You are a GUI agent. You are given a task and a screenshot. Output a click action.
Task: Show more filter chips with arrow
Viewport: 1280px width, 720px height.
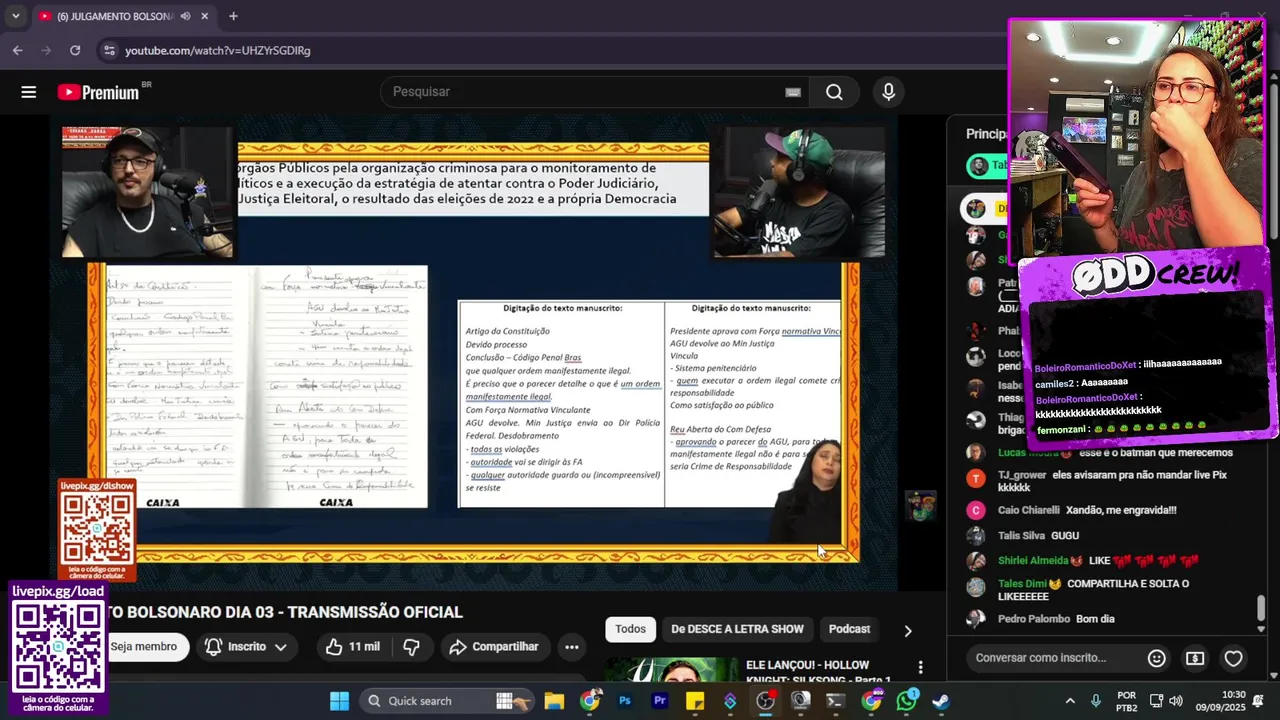[908, 630]
